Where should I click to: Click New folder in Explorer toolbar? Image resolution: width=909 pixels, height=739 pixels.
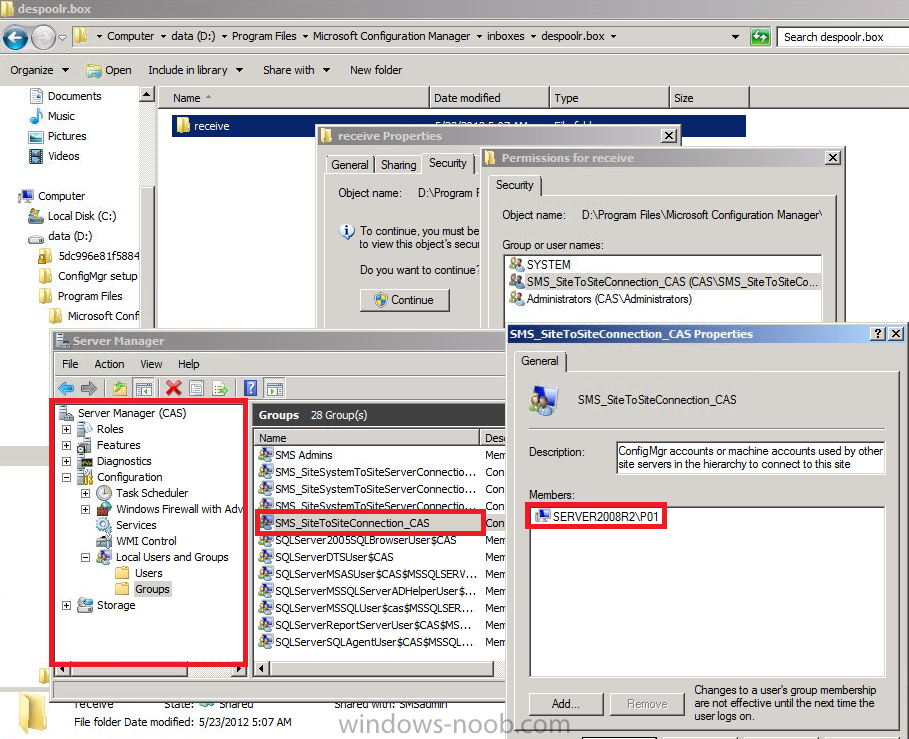click(376, 70)
